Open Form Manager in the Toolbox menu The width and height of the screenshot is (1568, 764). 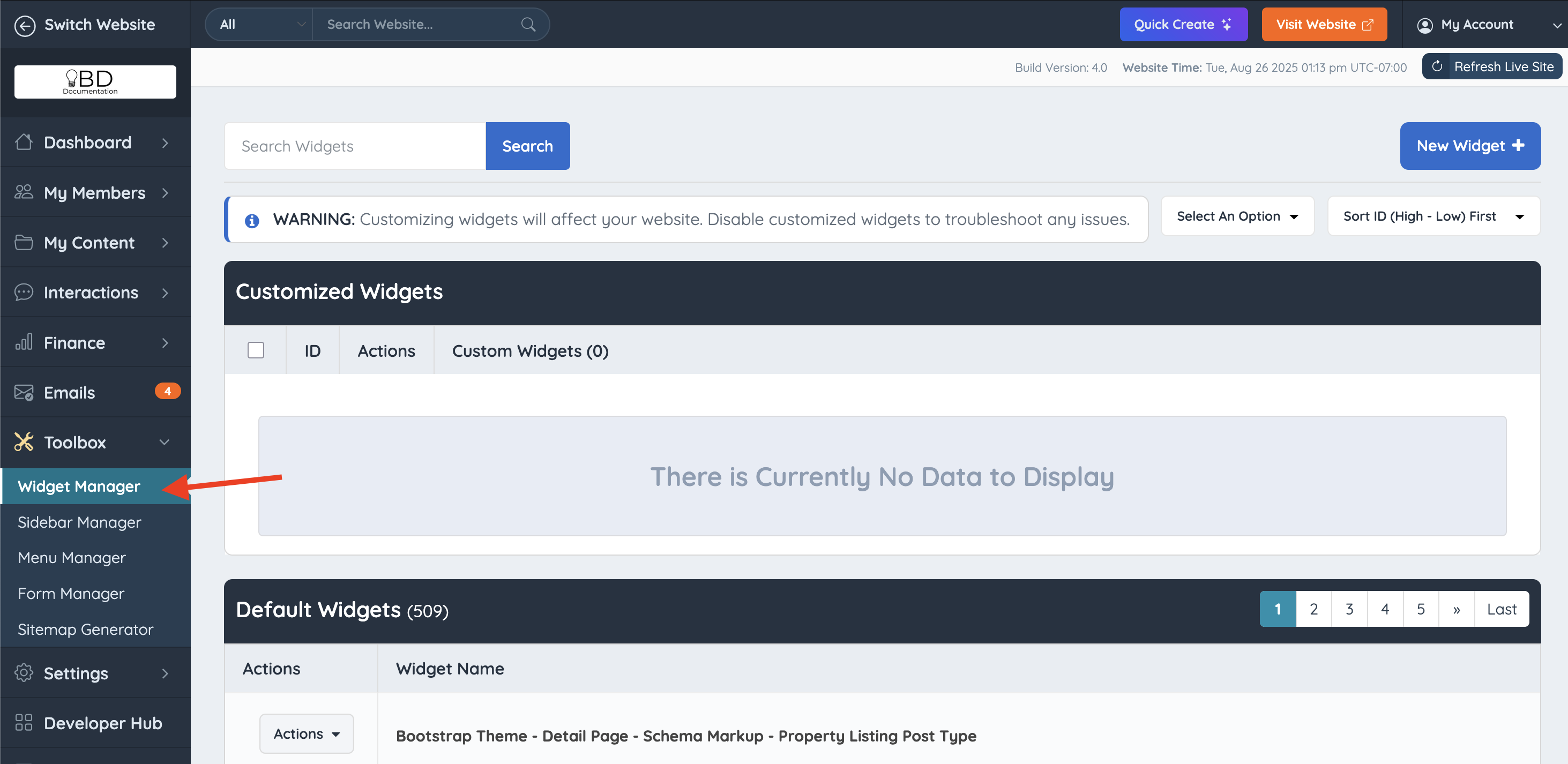coord(71,594)
